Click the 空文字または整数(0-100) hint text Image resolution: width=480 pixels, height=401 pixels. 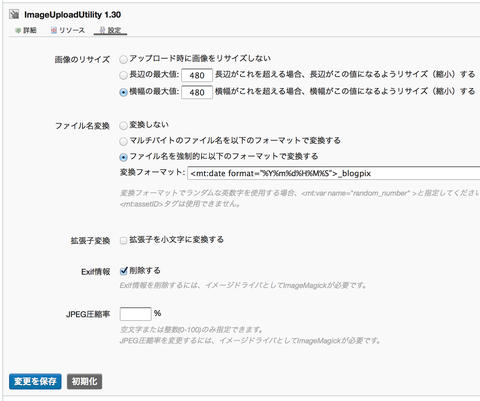tap(191, 330)
